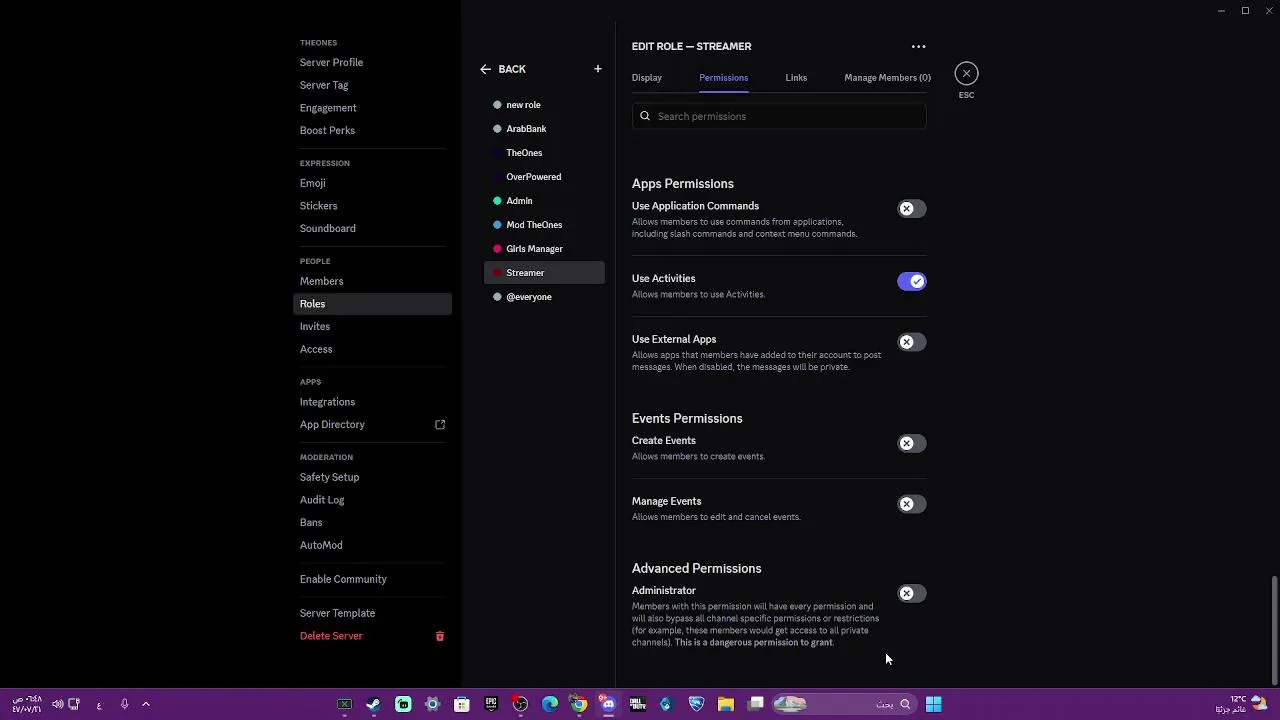
Task: Open Server Tag settings
Action: [x=324, y=85]
